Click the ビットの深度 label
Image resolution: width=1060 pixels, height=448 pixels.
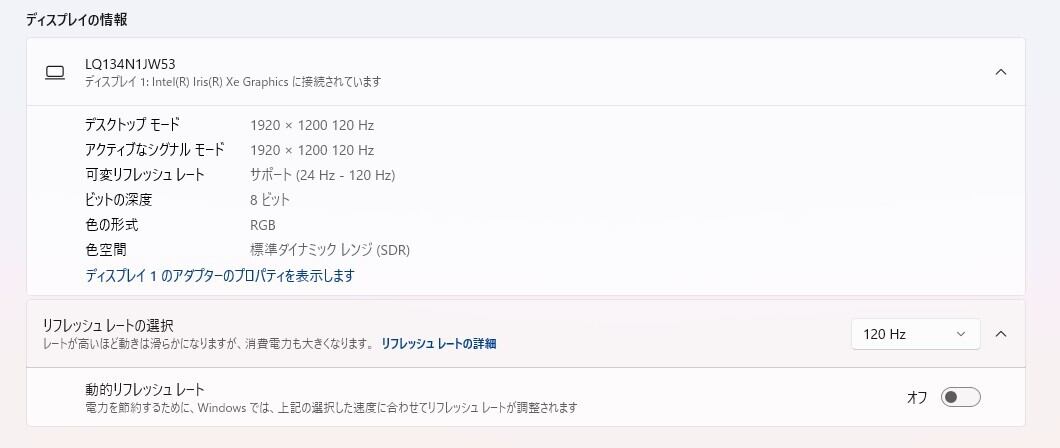point(119,200)
